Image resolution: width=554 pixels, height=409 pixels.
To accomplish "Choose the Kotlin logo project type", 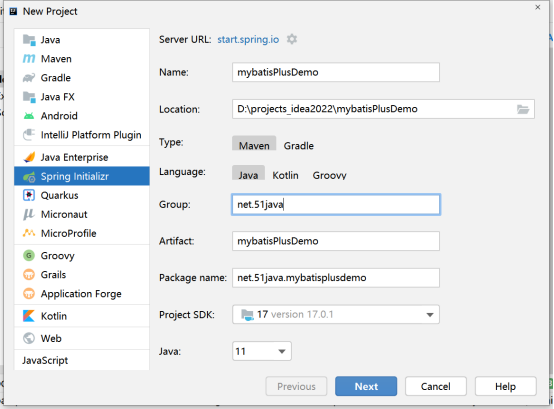I will click(x=29, y=316).
